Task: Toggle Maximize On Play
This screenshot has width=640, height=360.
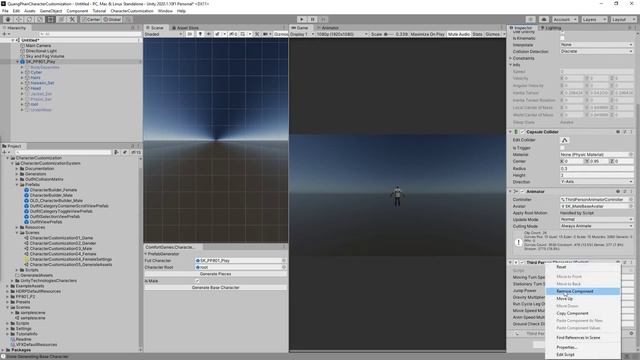Action: tap(427, 34)
